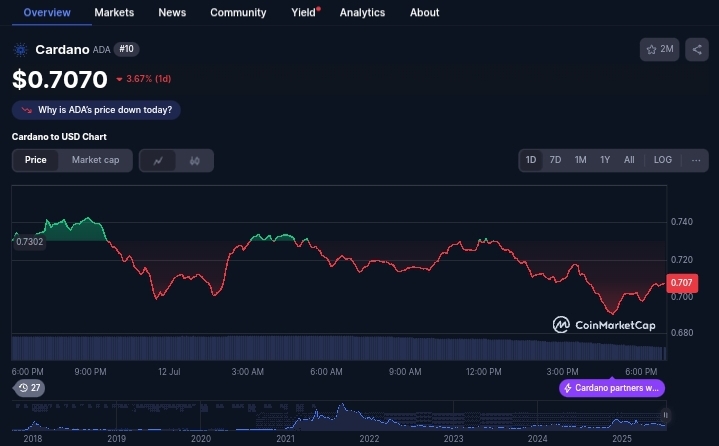View the Analytics tab
The width and height of the screenshot is (719, 446).
(362, 12)
